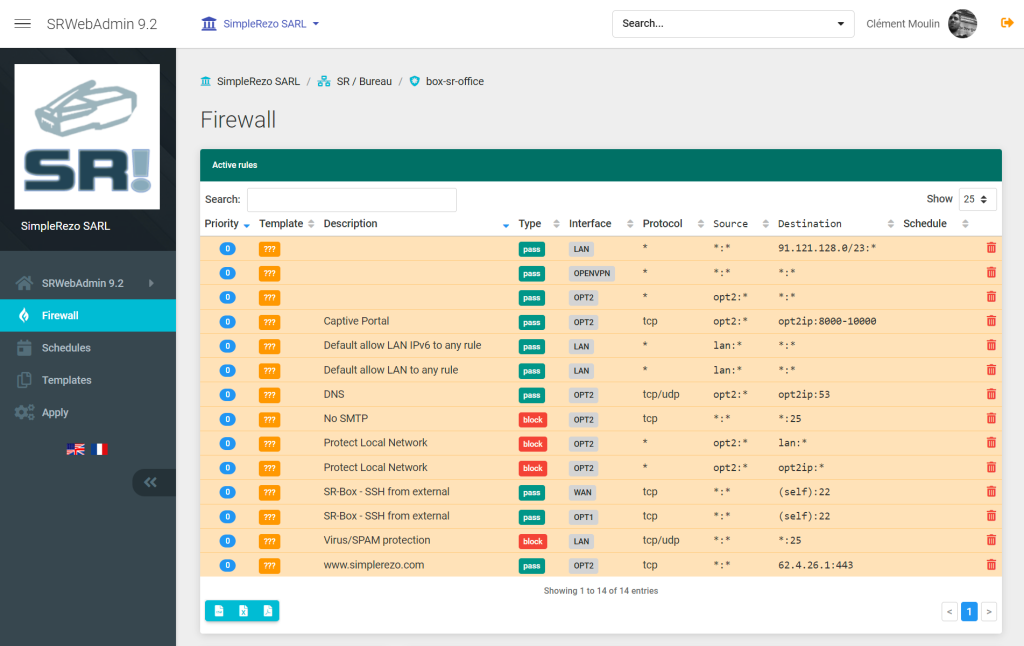Delete the Default allow LAN IPv6 rule
The image size is (1024, 646).
pyautogui.click(x=991, y=345)
